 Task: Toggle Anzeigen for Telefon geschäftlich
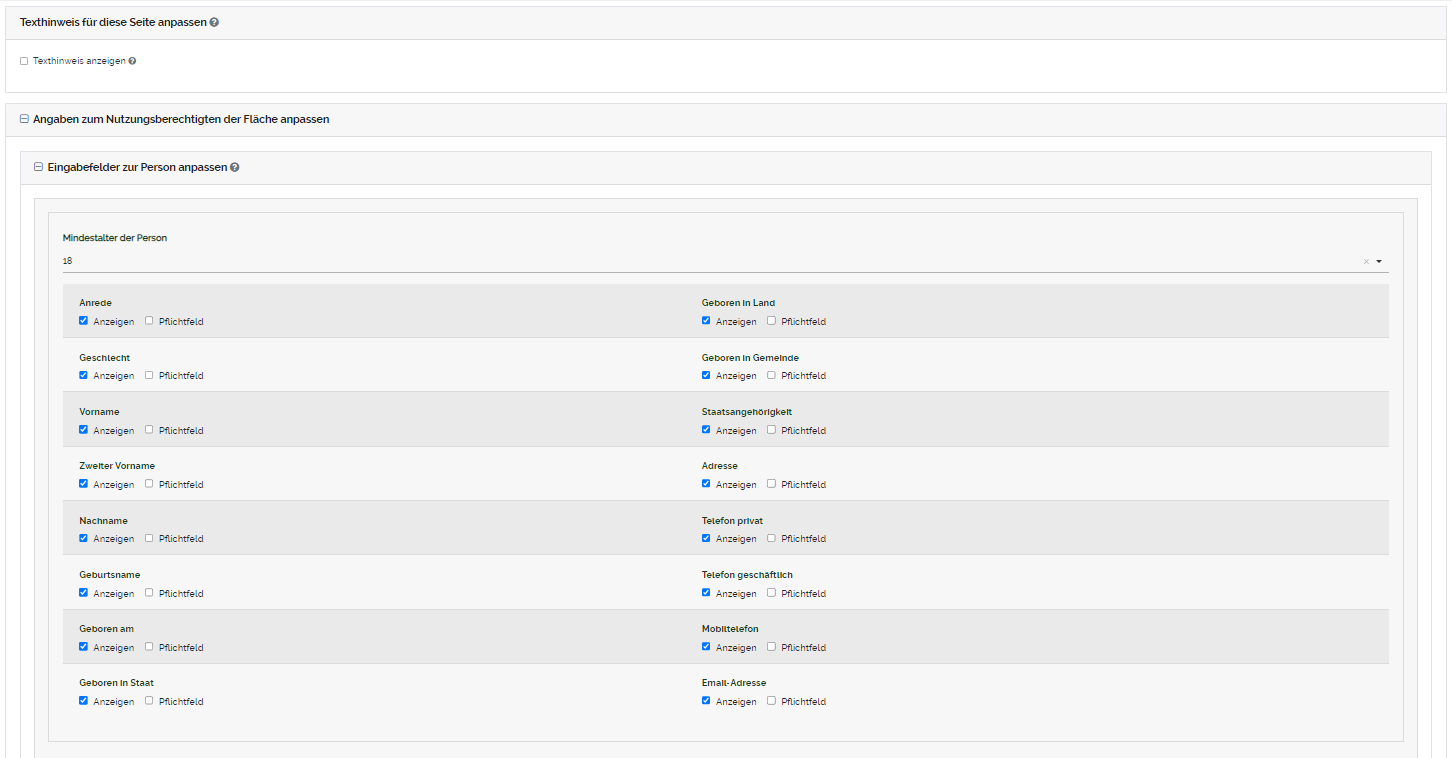point(706,593)
